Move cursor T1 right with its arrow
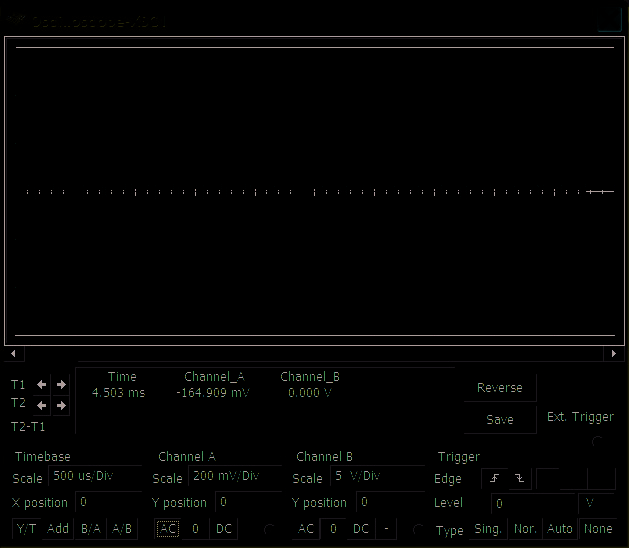629x548 pixels. pos(61,385)
